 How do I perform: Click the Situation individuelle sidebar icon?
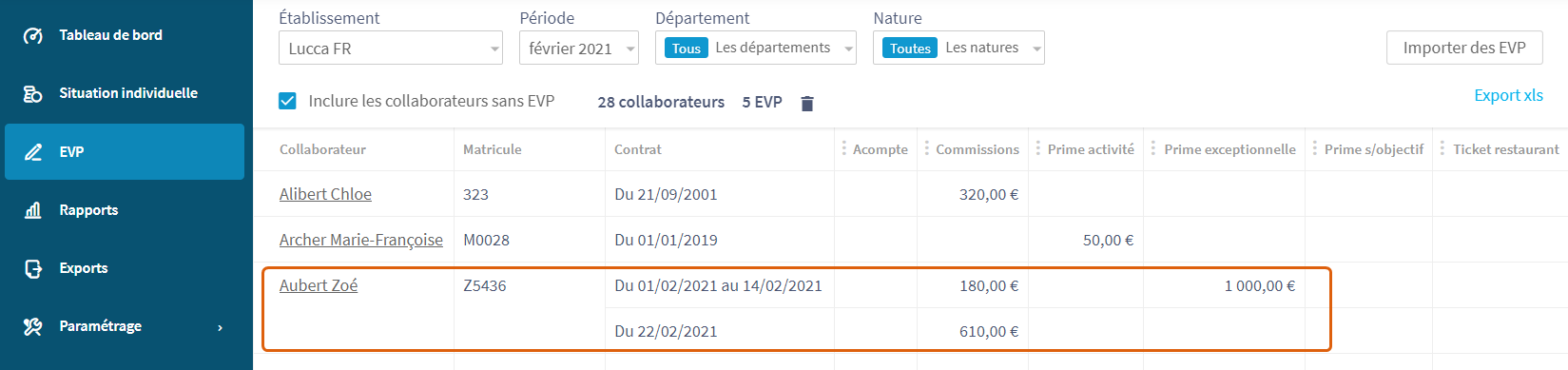click(x=33, y=93)
